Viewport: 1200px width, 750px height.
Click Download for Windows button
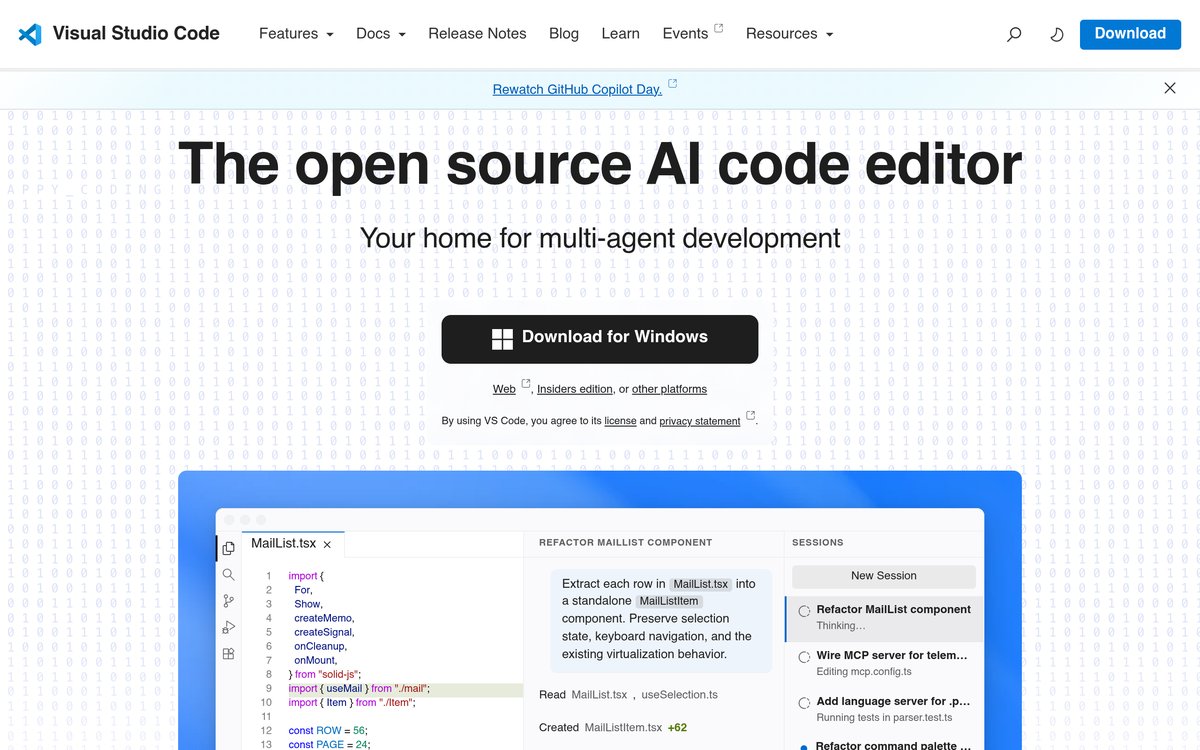(600, 339)
